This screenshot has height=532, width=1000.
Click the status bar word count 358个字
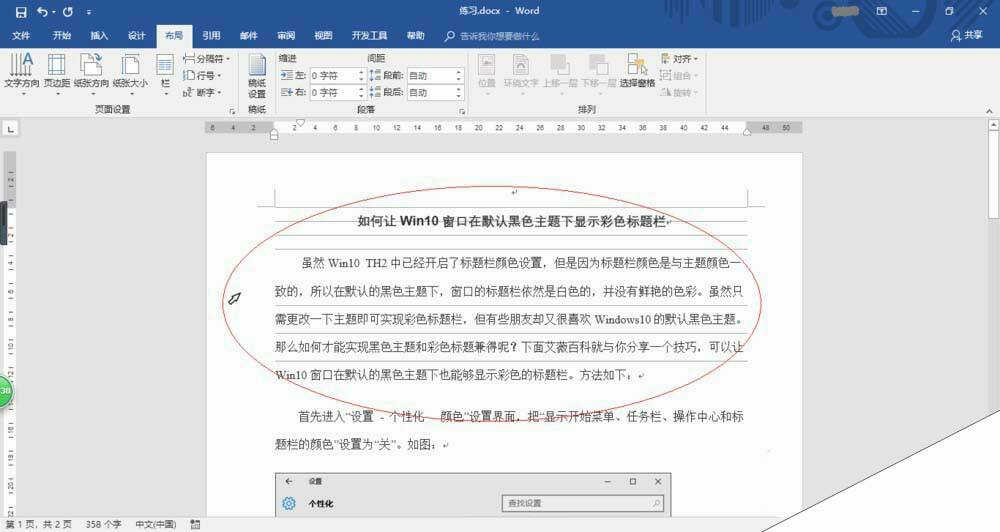[103, 524]
